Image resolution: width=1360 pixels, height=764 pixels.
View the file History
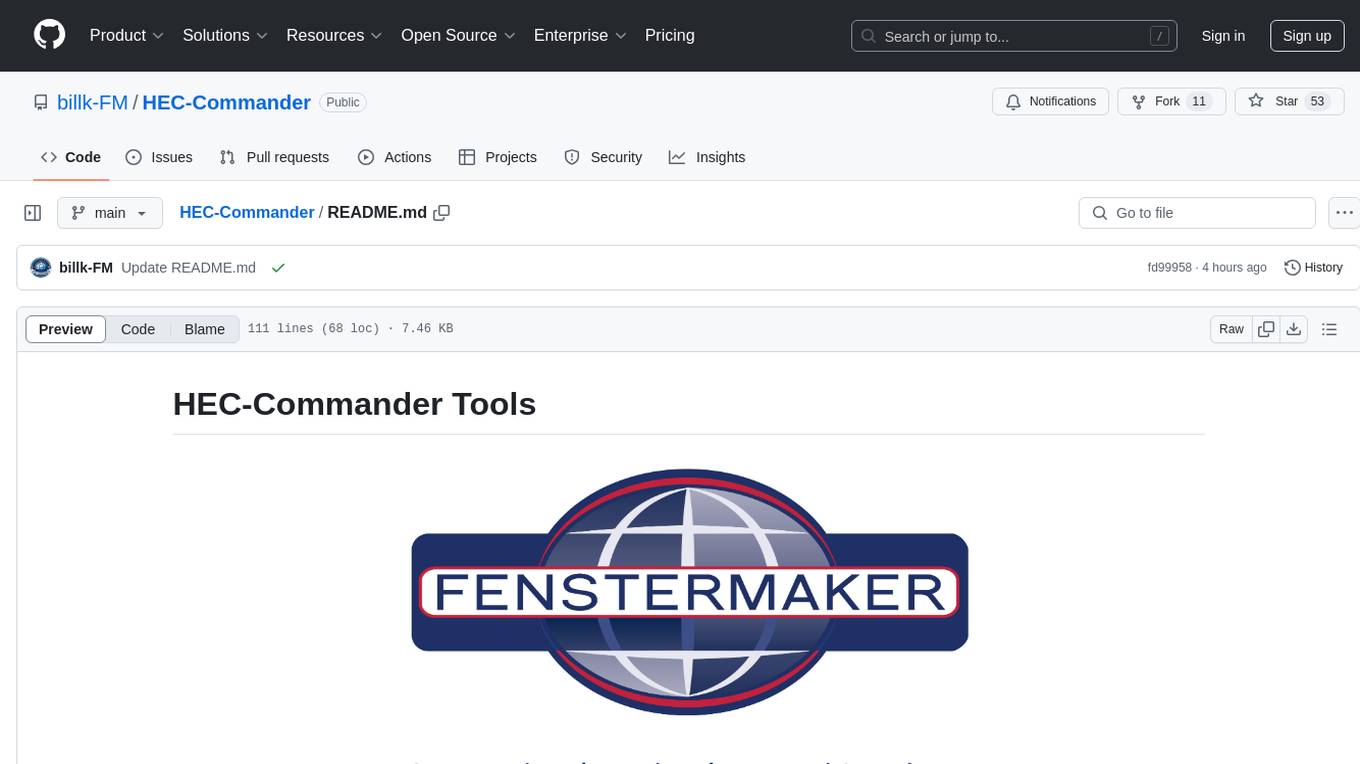[x=1313, y=267]
